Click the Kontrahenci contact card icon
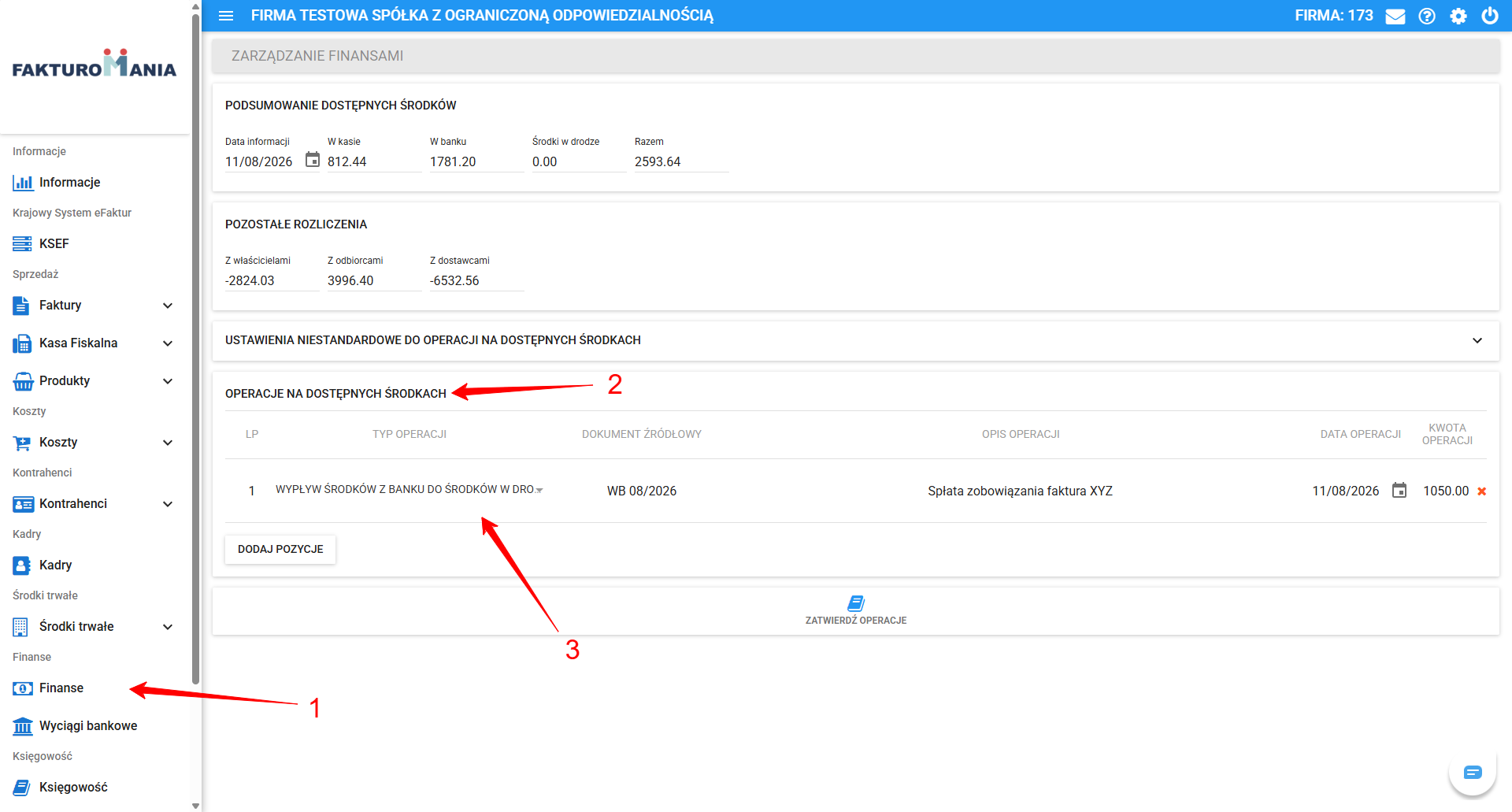The height and width of the screenshot is (812, 1512). [23, 504]
